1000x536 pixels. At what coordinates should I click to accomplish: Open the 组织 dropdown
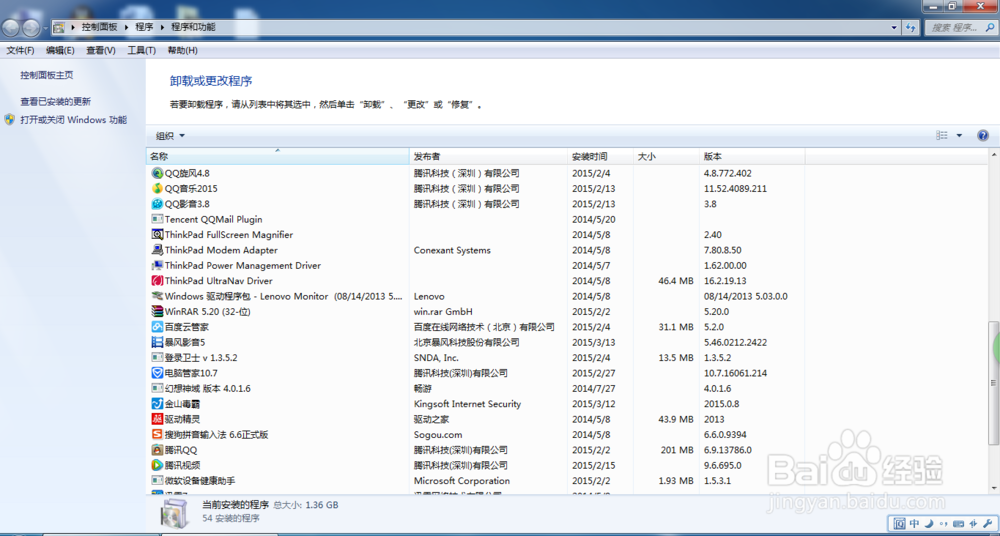point(170,135)
